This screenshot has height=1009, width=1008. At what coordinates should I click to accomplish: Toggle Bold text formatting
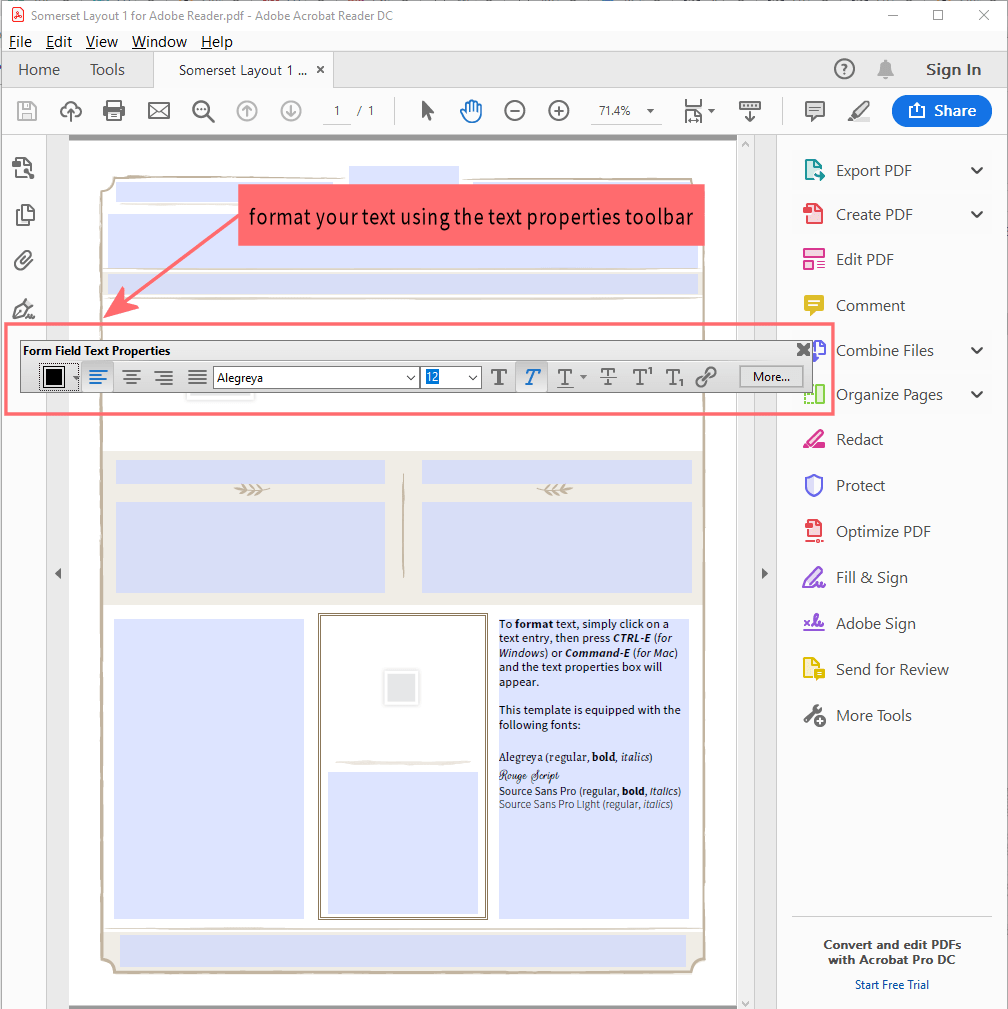click(499, 377)
